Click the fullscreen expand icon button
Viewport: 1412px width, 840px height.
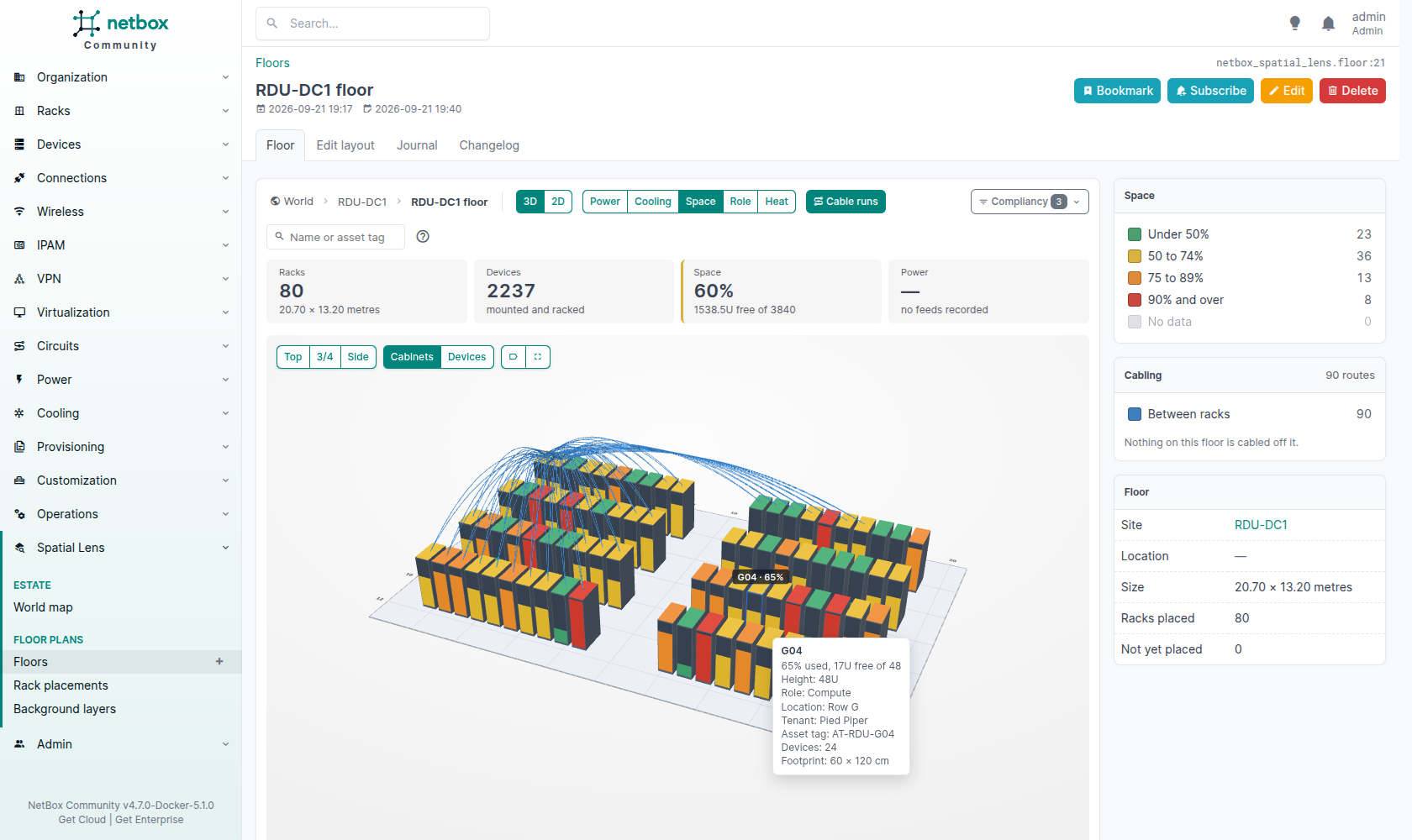pos(538,357)
